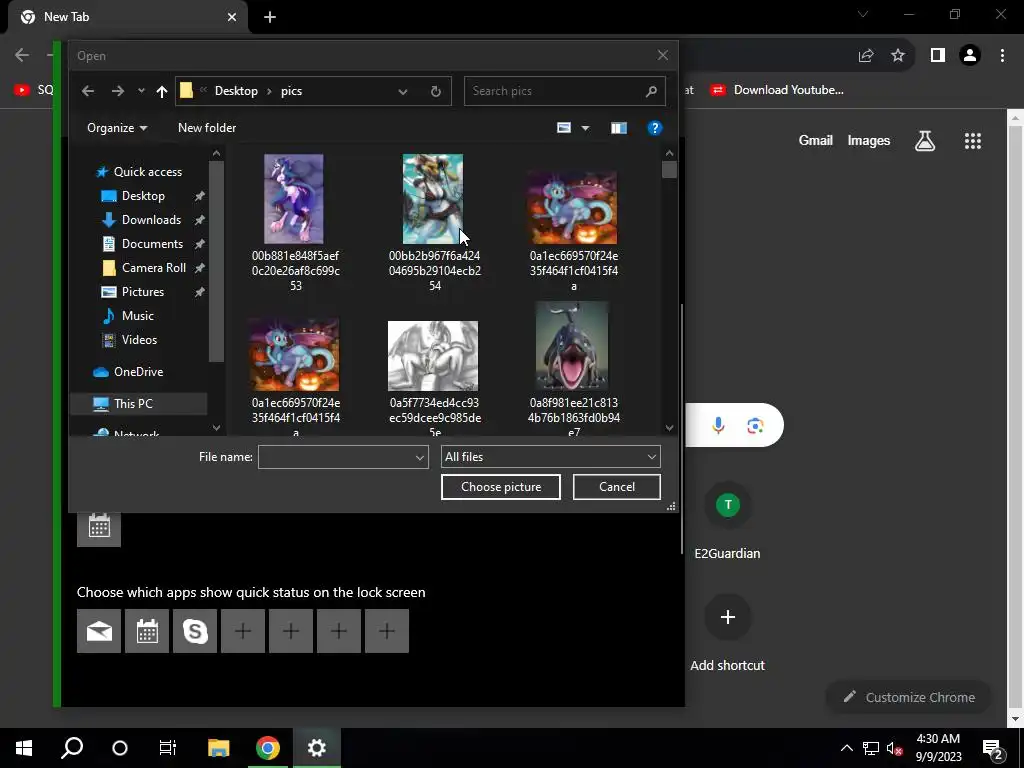Search by image with Google Lens

click(755, 426)
